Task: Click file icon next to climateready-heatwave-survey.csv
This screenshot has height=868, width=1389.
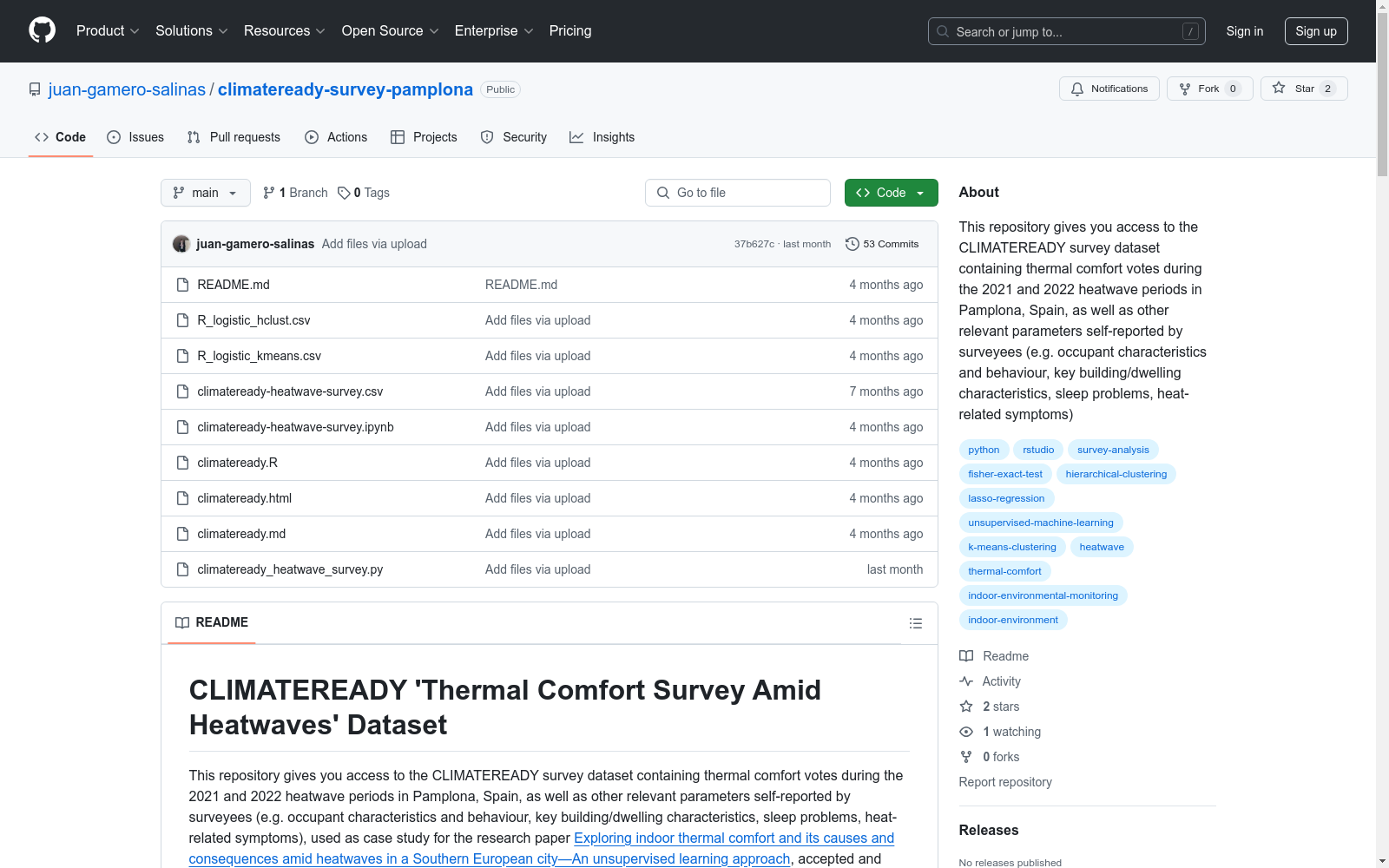Action: tap(182, 391)
